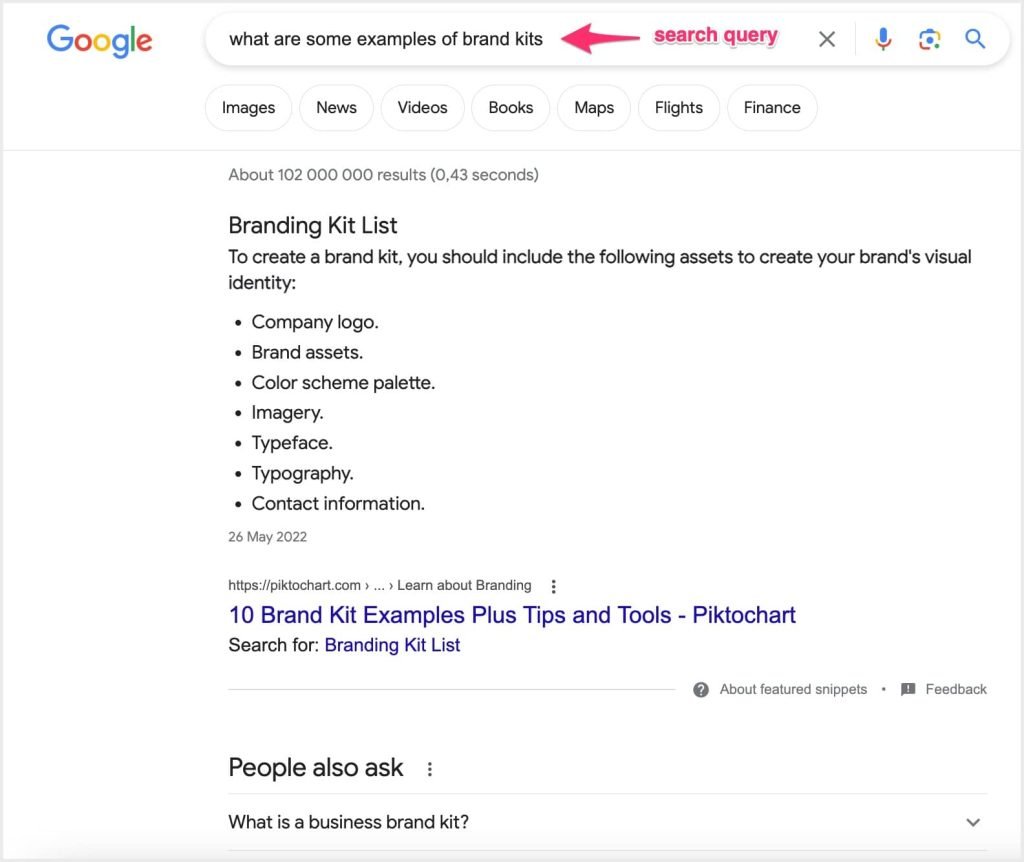The image size is (1024, 862).
Task: Open the Maps results tab
Action: tap(593, 107)
